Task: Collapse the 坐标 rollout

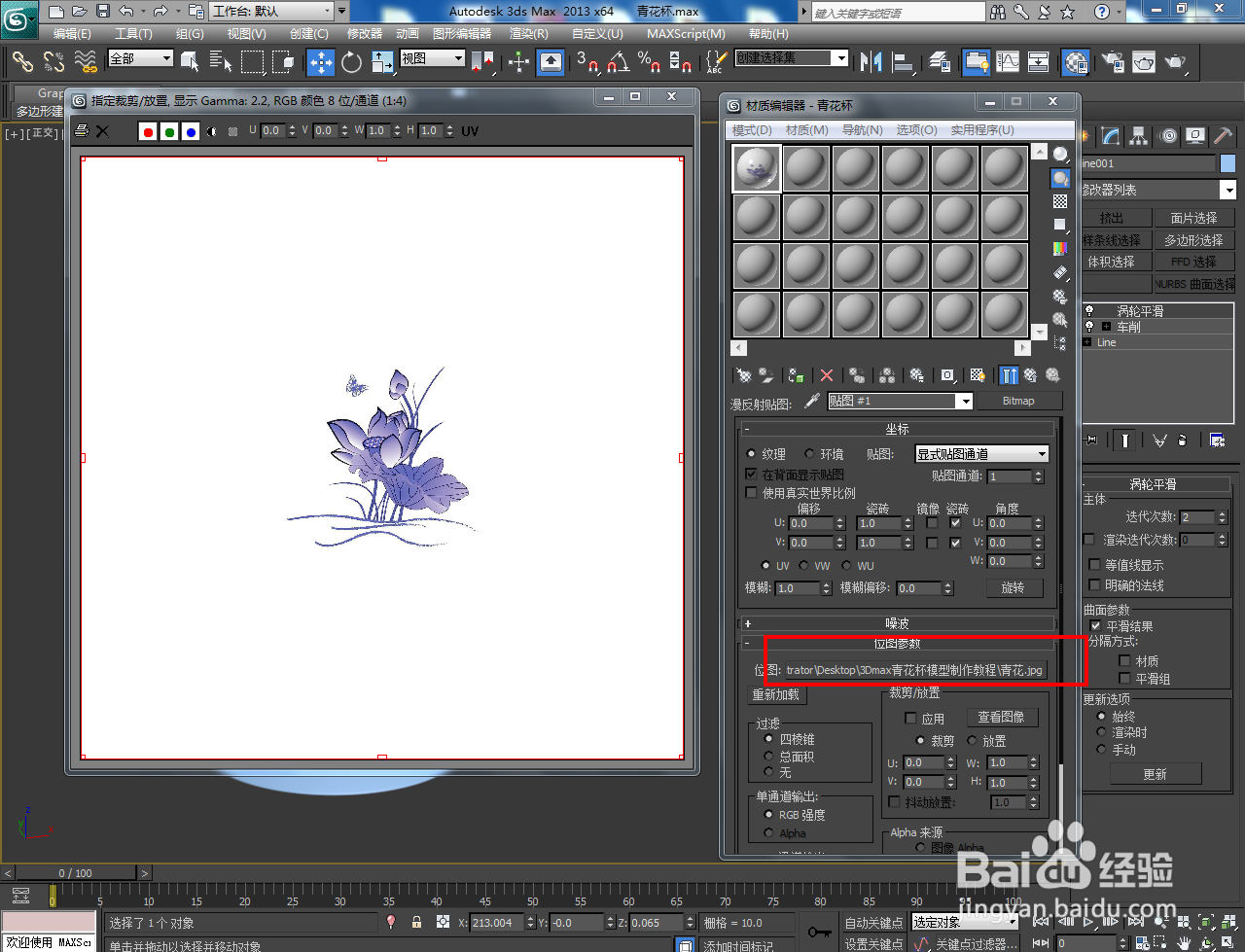Action: pyautogui.click(x=897, y=429)
